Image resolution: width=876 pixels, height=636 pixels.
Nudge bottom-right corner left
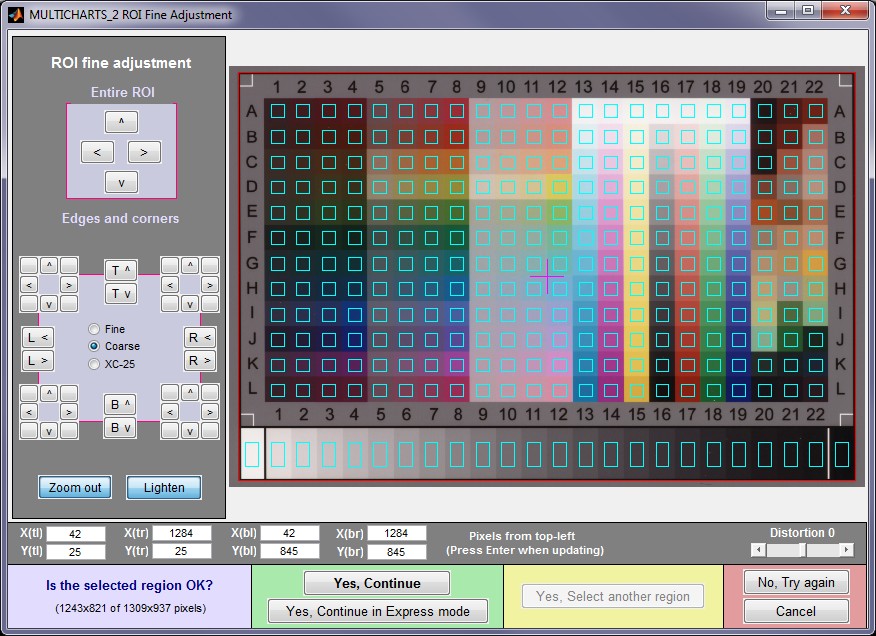[170, 412]
